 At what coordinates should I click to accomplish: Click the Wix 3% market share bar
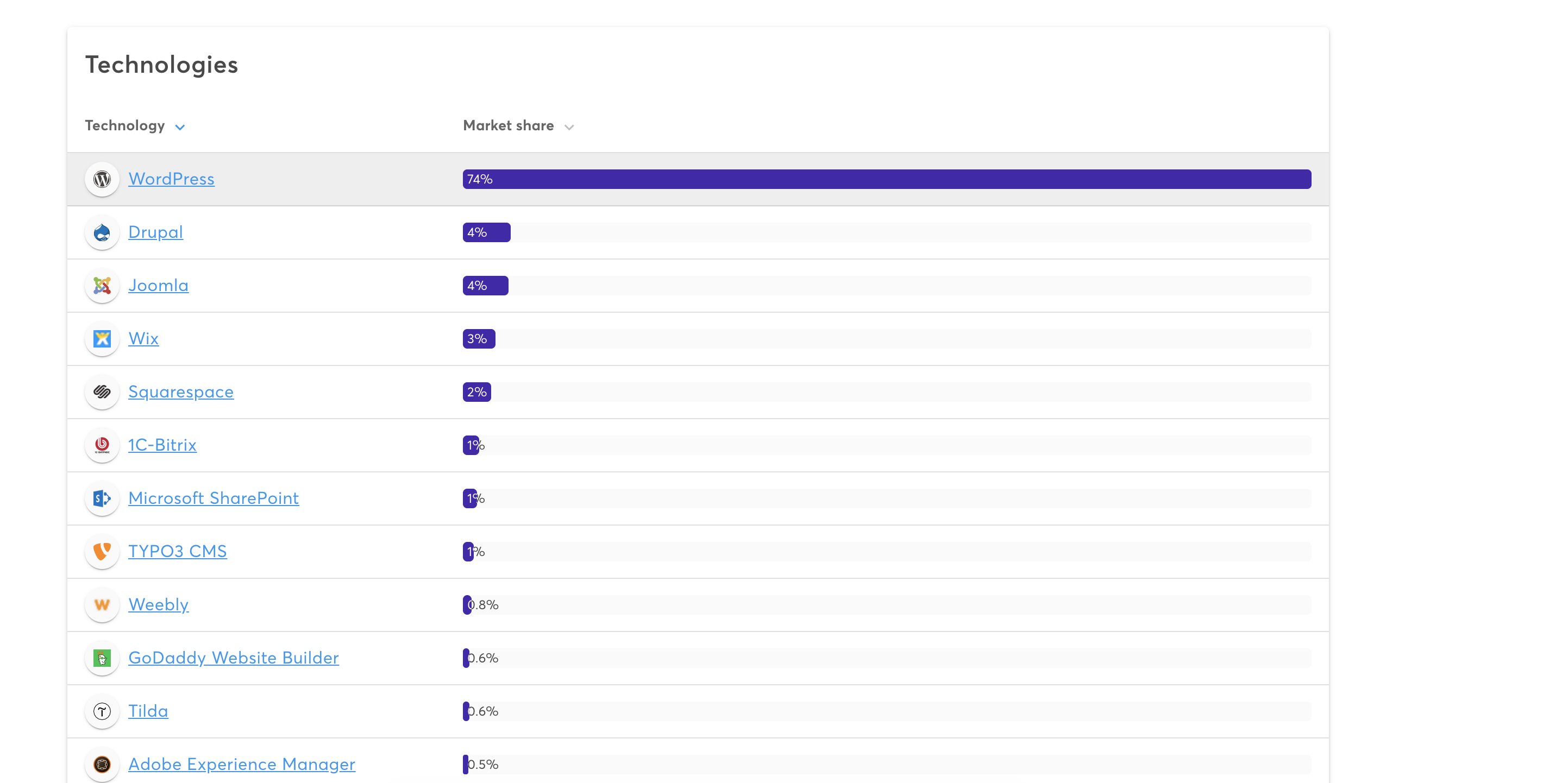[479, 339]
